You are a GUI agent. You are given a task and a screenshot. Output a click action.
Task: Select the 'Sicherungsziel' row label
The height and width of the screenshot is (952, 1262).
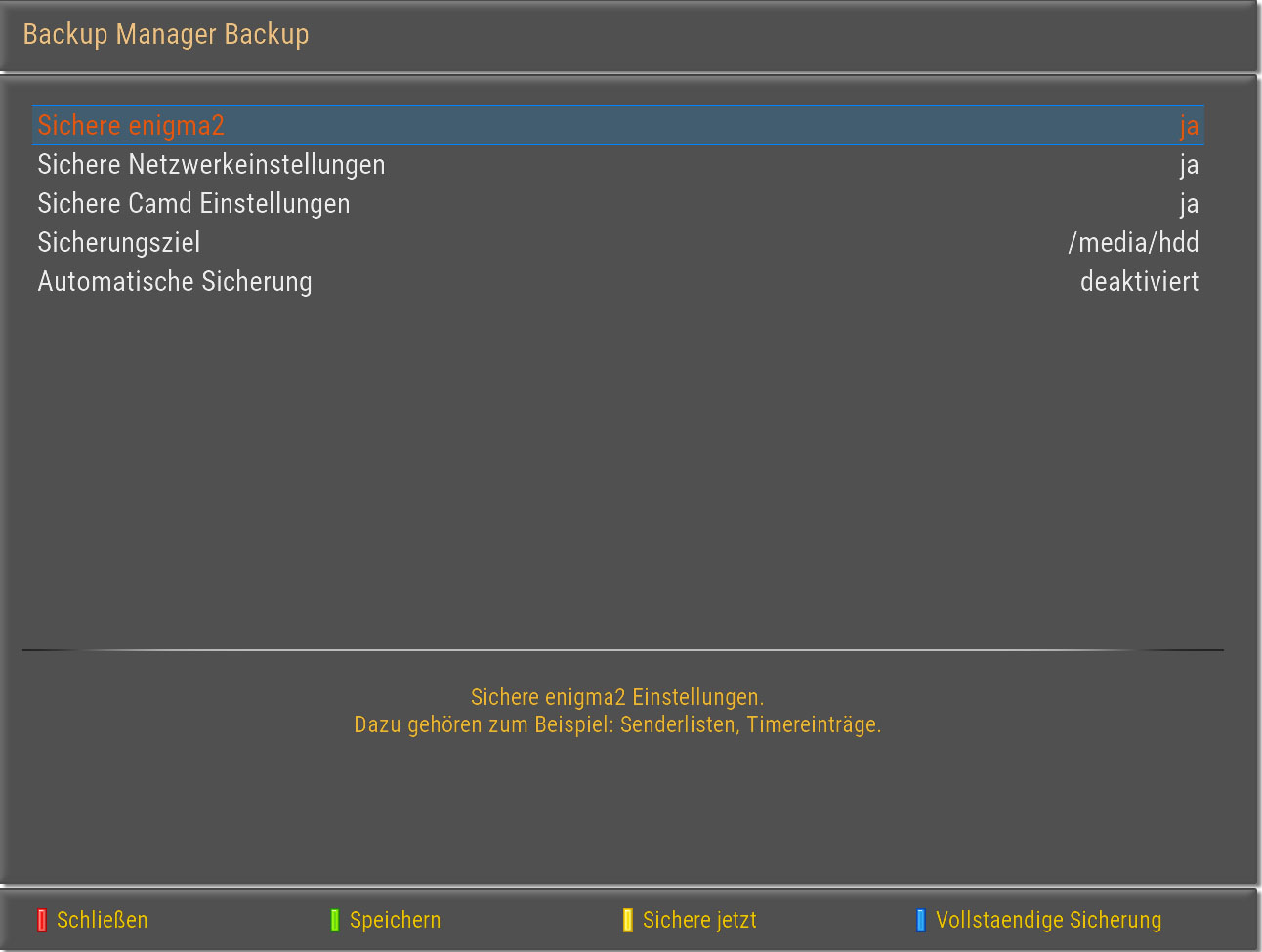pyautogui.click(x=119, y=243)
